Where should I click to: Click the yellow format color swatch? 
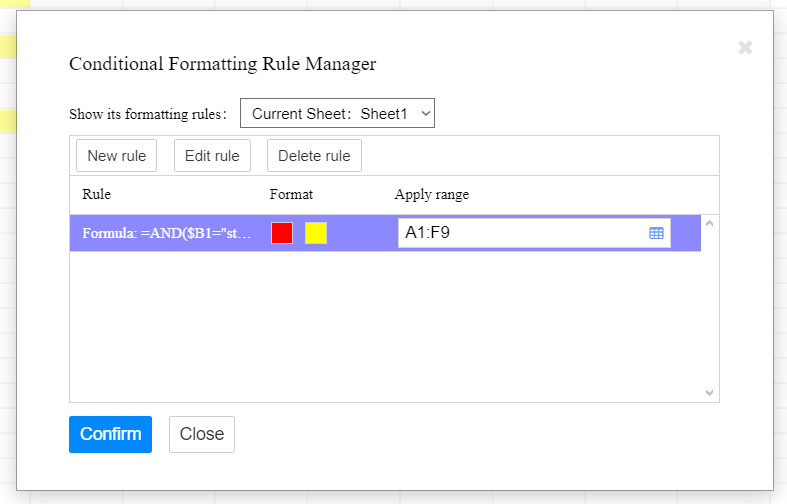[x=316, y=233]
